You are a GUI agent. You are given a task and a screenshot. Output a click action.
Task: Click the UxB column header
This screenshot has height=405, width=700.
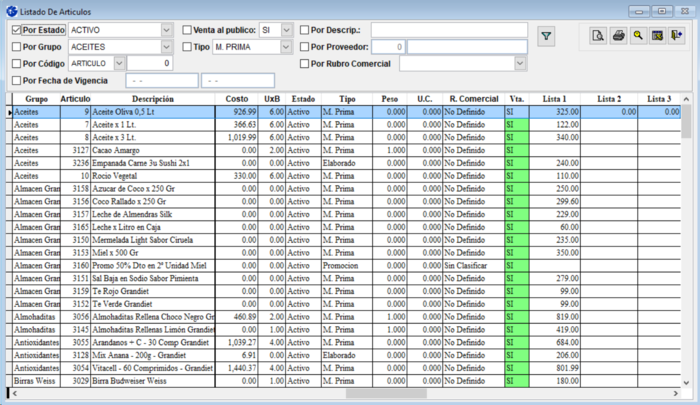pyautogui.click(x=272, y=99)
